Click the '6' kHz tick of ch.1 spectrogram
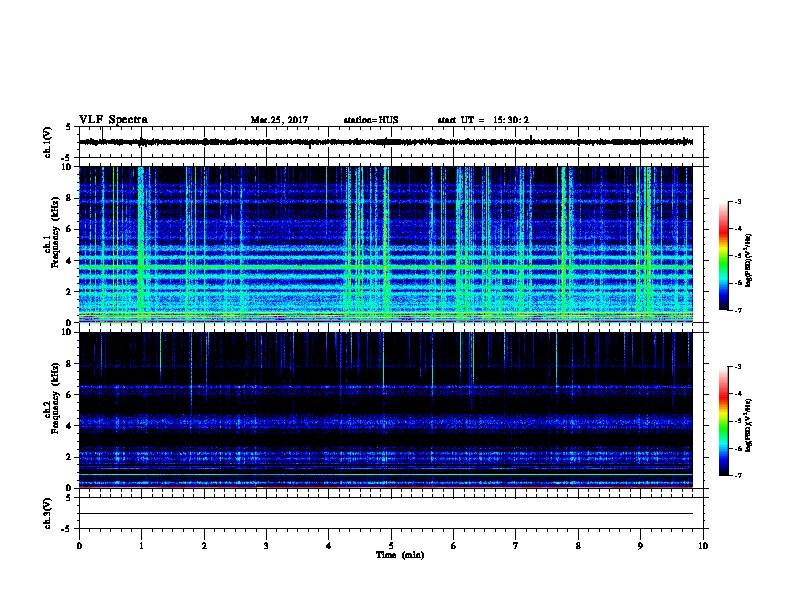This screenshot has width=792, height=612. (70, 229)
